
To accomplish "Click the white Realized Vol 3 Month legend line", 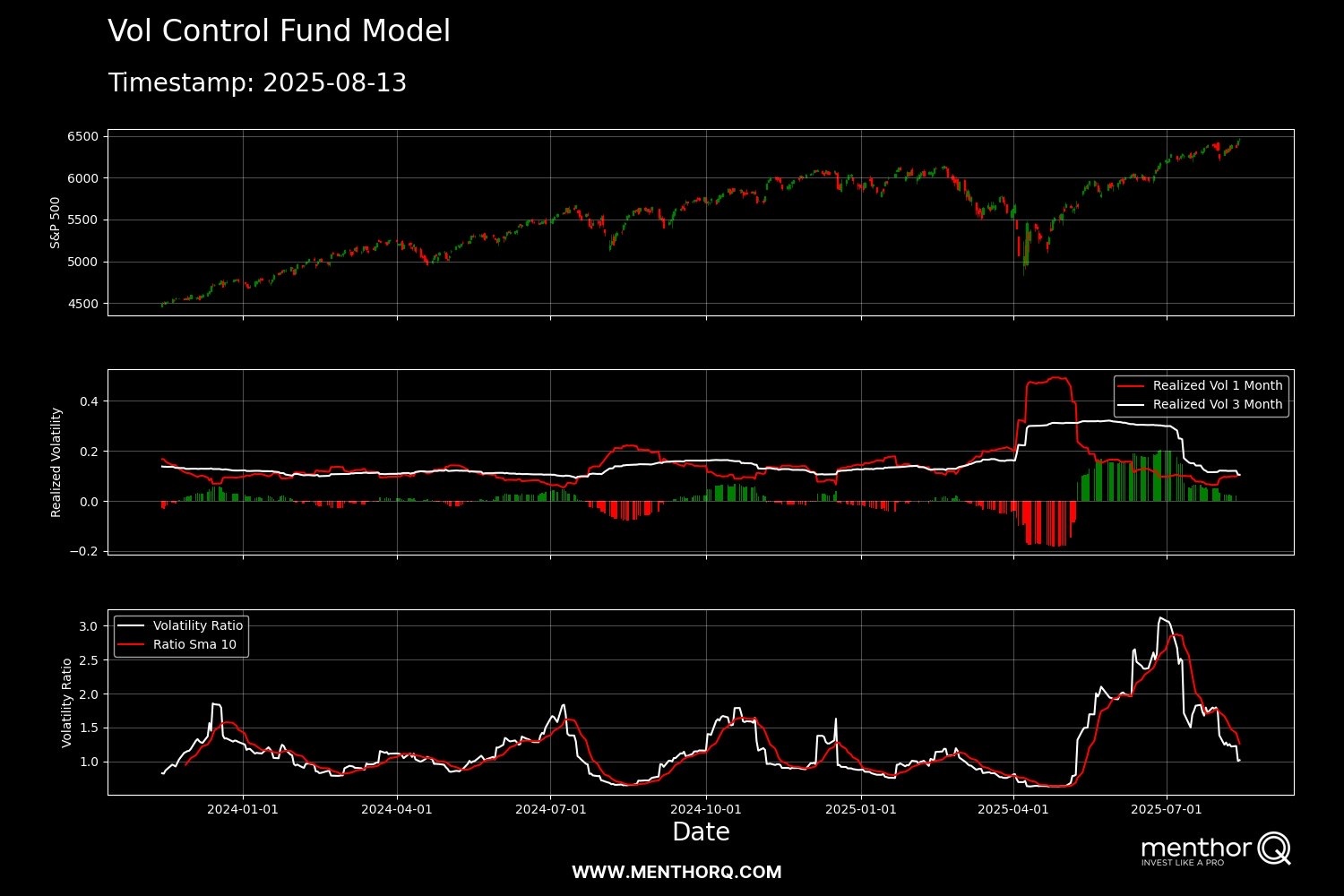I will pyautogui.click(x=1132, y=404).
